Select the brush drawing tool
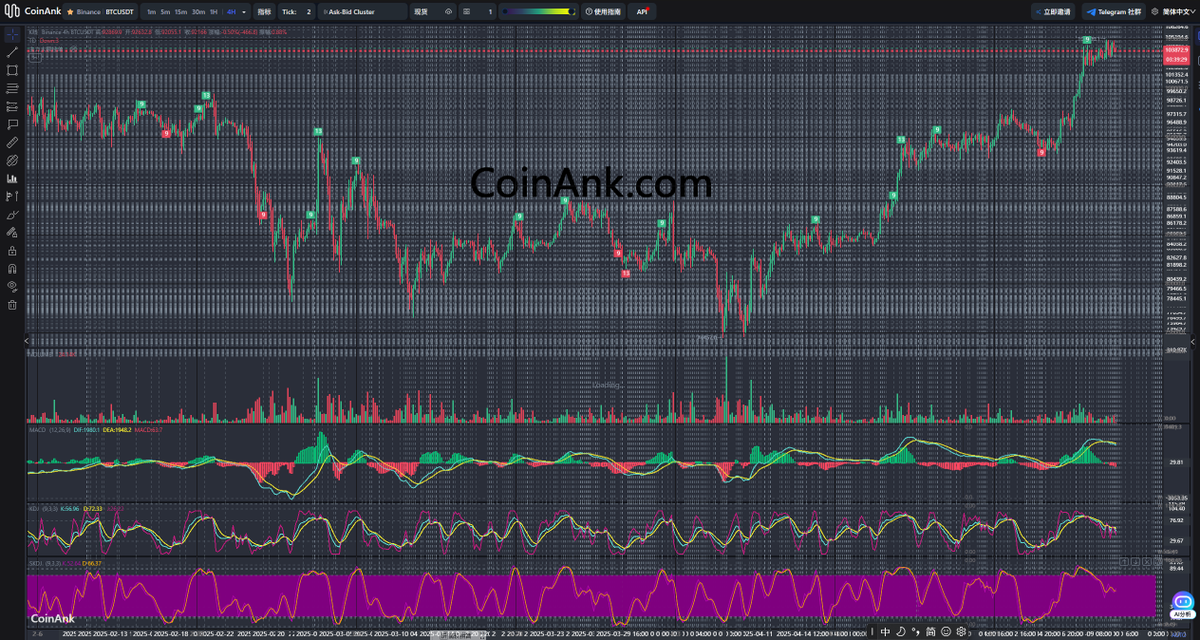 pos(12,214)
